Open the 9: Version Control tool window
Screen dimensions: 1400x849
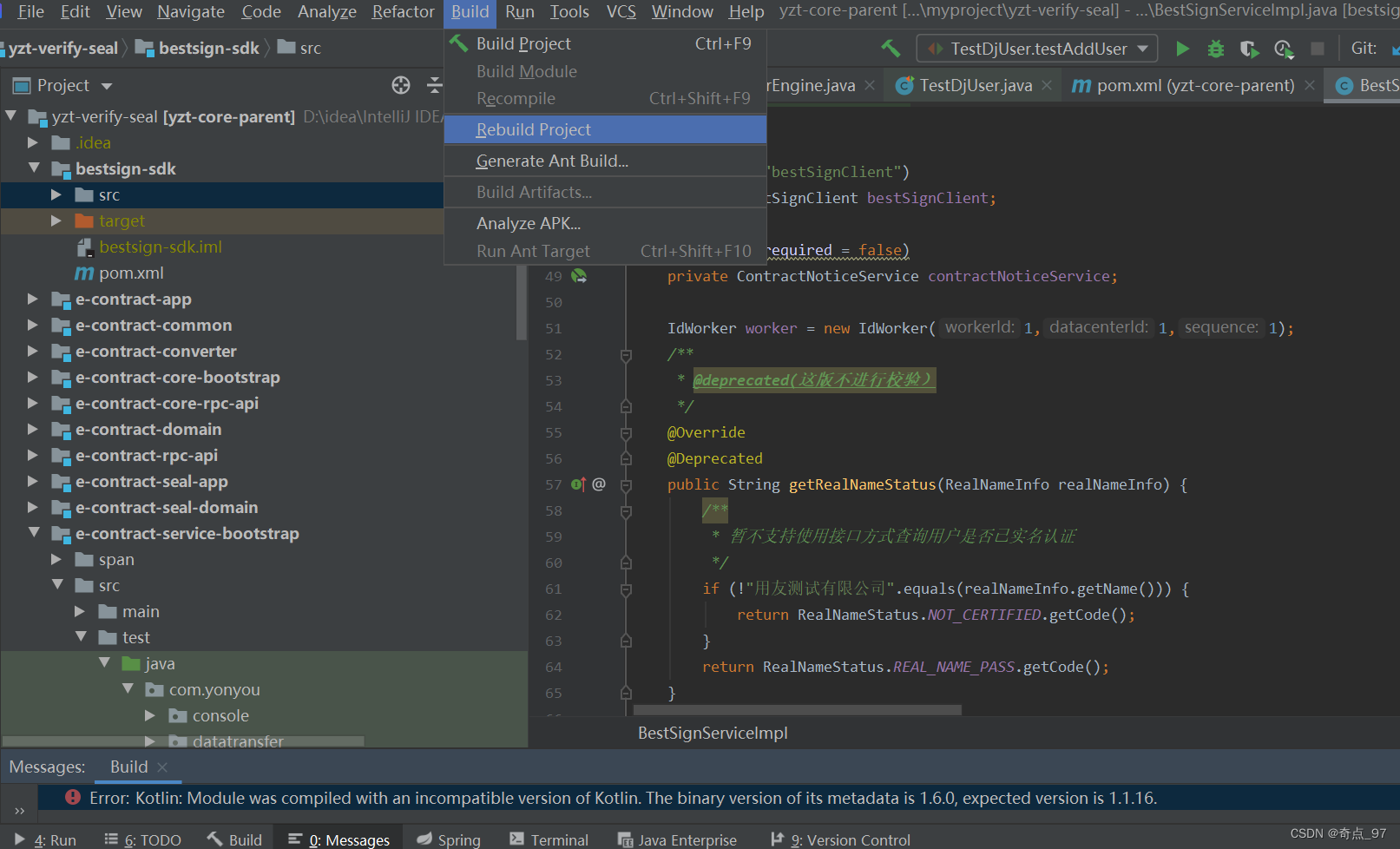[841, 839]
